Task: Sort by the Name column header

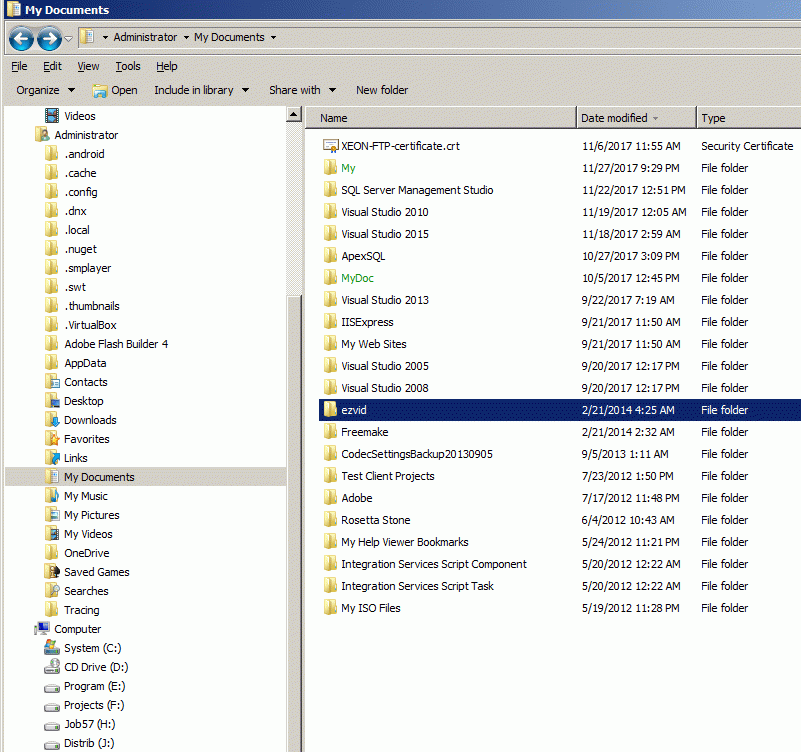Action: tap(441, 118)
